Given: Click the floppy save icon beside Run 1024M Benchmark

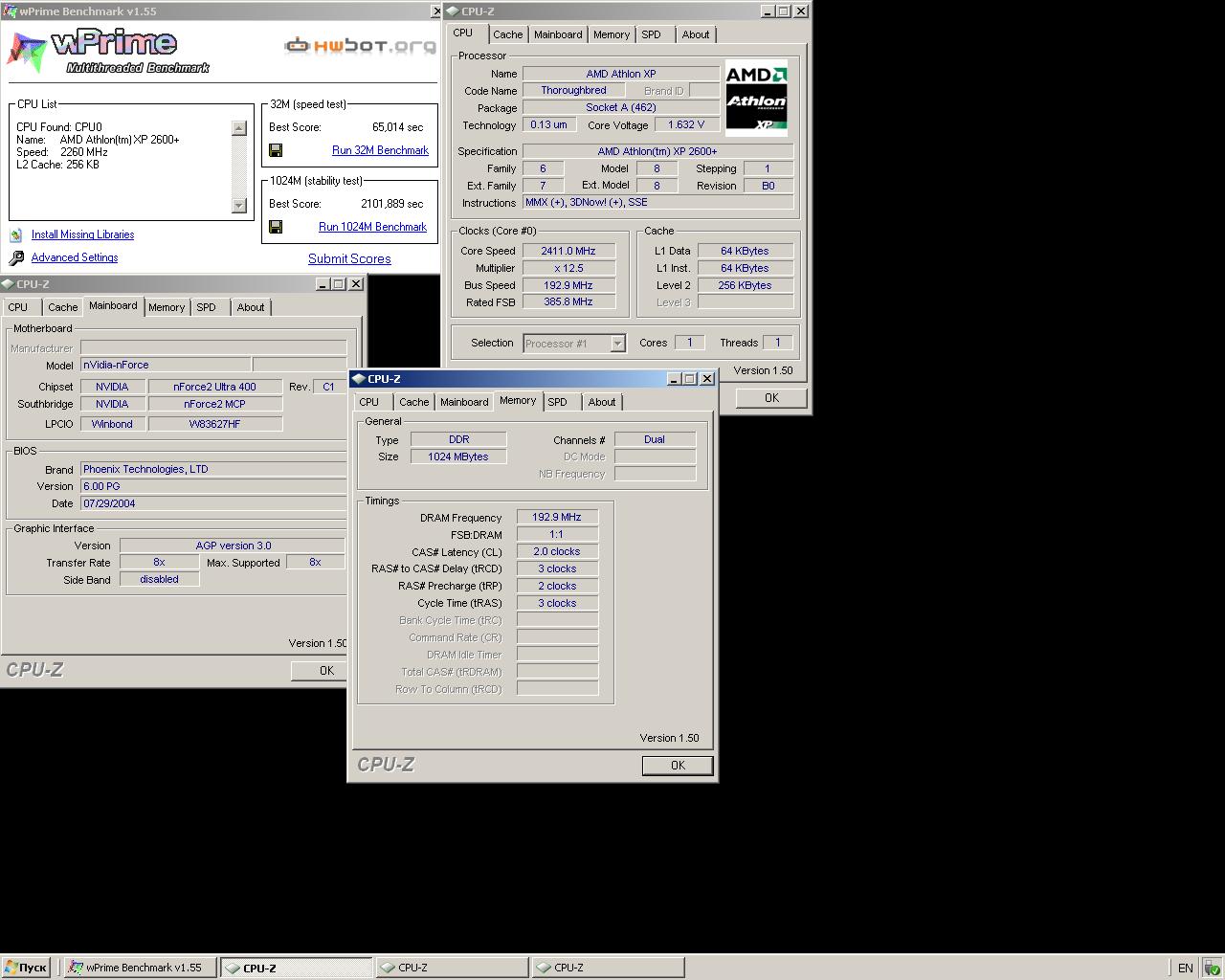Looking at the screenshot, I should click(x=276, y=227).
